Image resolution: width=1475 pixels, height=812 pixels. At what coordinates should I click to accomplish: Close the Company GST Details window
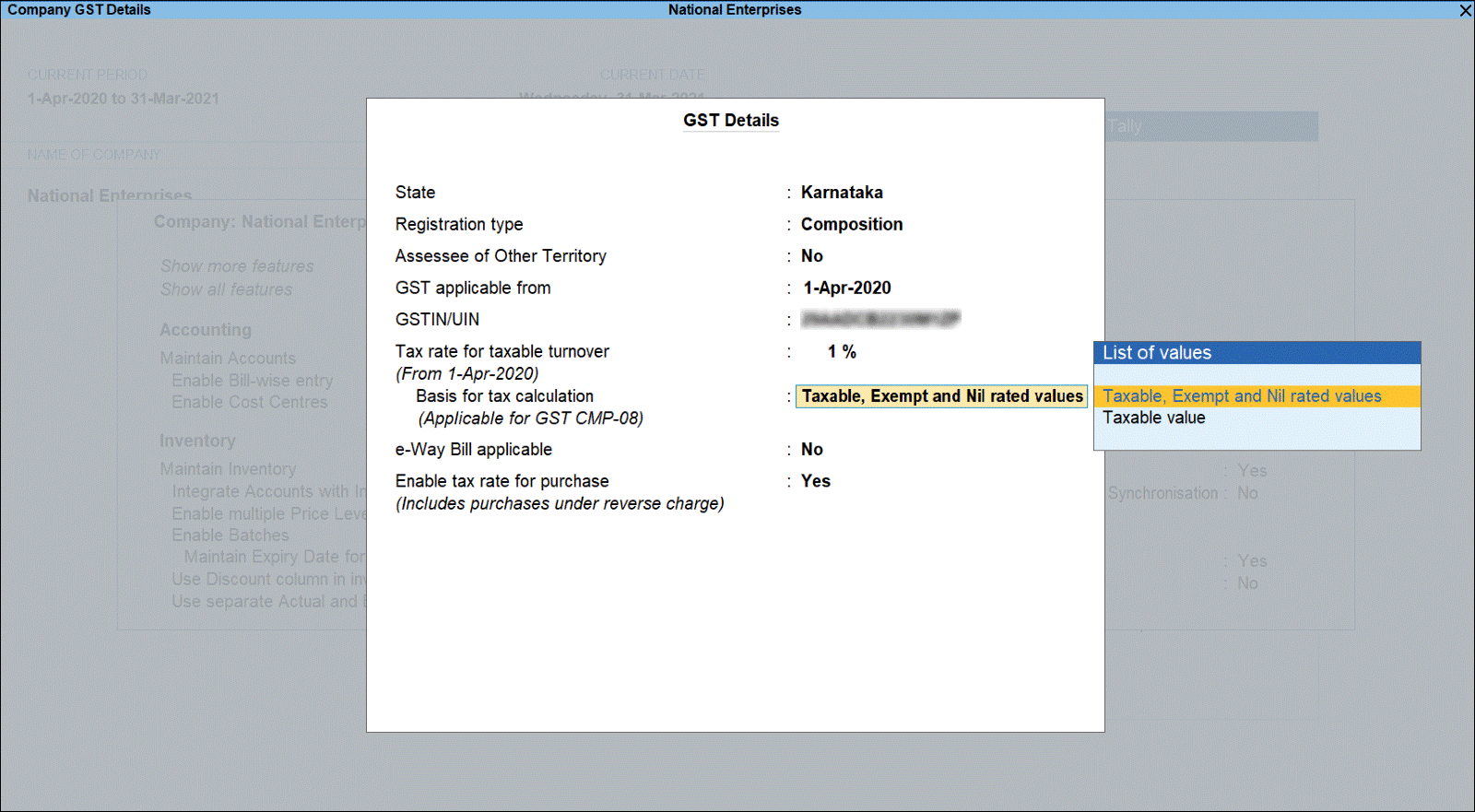click(1465, 10)
